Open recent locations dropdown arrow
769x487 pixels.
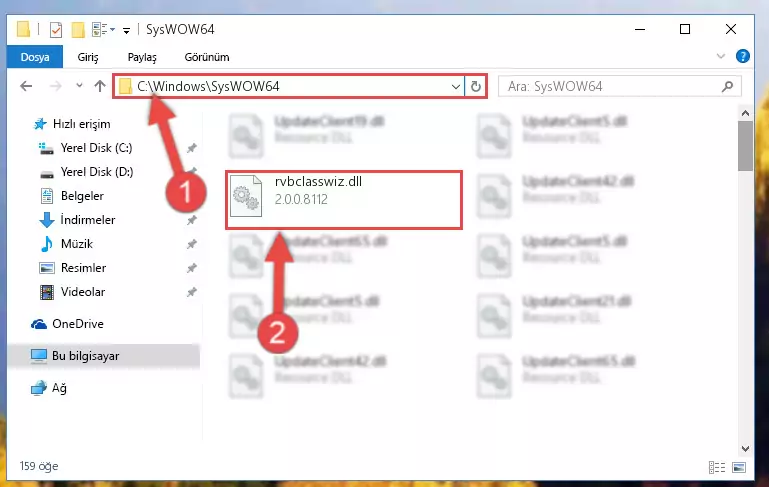pyautogui.click(x=79, y=86)
